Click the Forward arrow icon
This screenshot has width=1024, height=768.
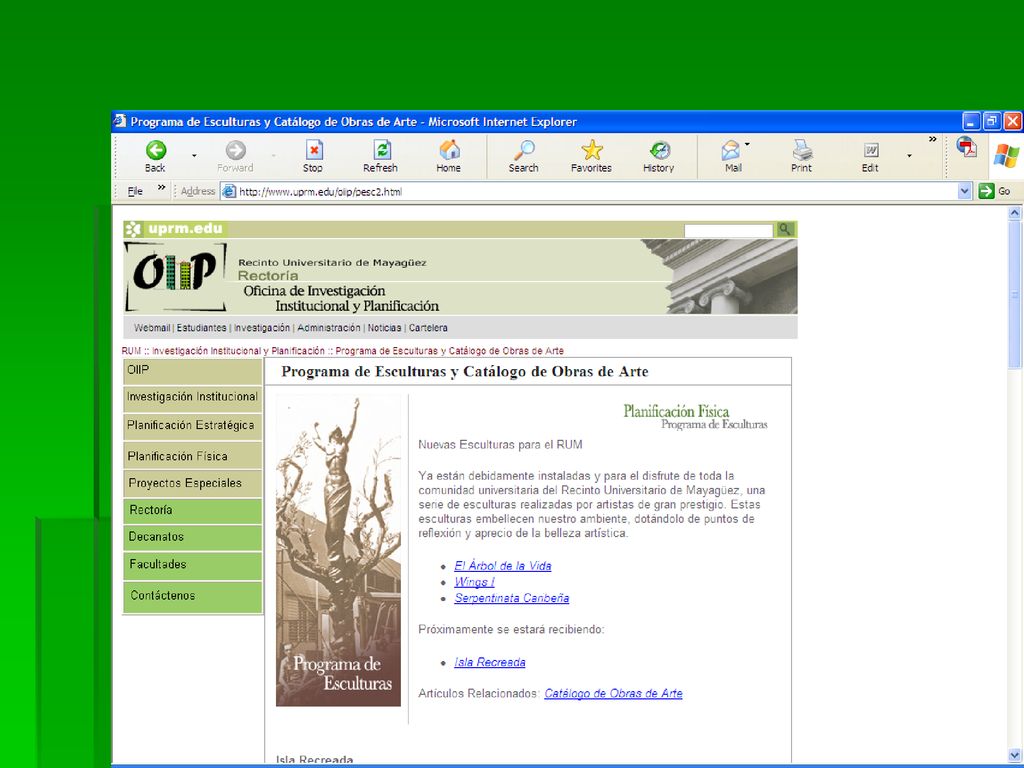236,150
